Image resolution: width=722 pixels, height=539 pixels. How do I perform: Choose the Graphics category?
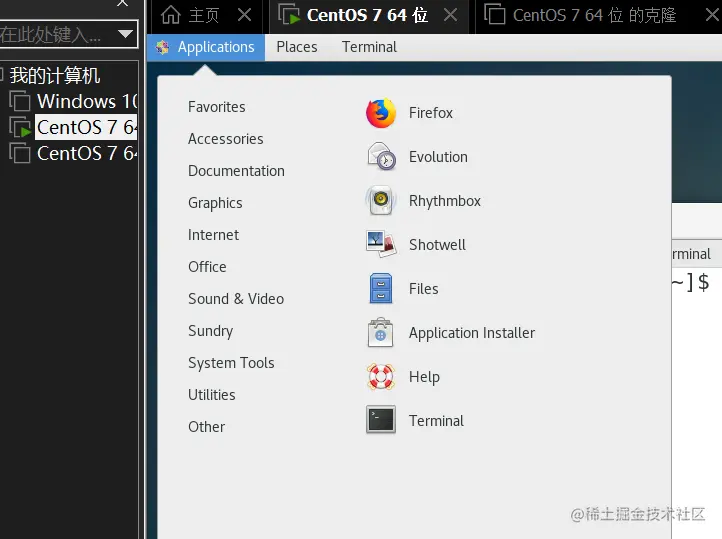215,203
